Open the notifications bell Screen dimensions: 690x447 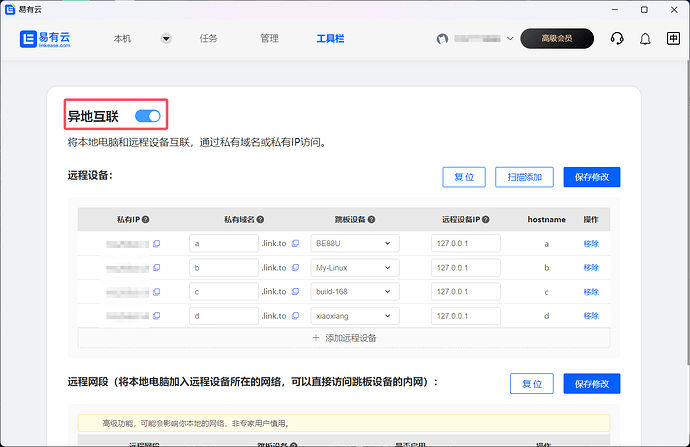pos(645,39)
